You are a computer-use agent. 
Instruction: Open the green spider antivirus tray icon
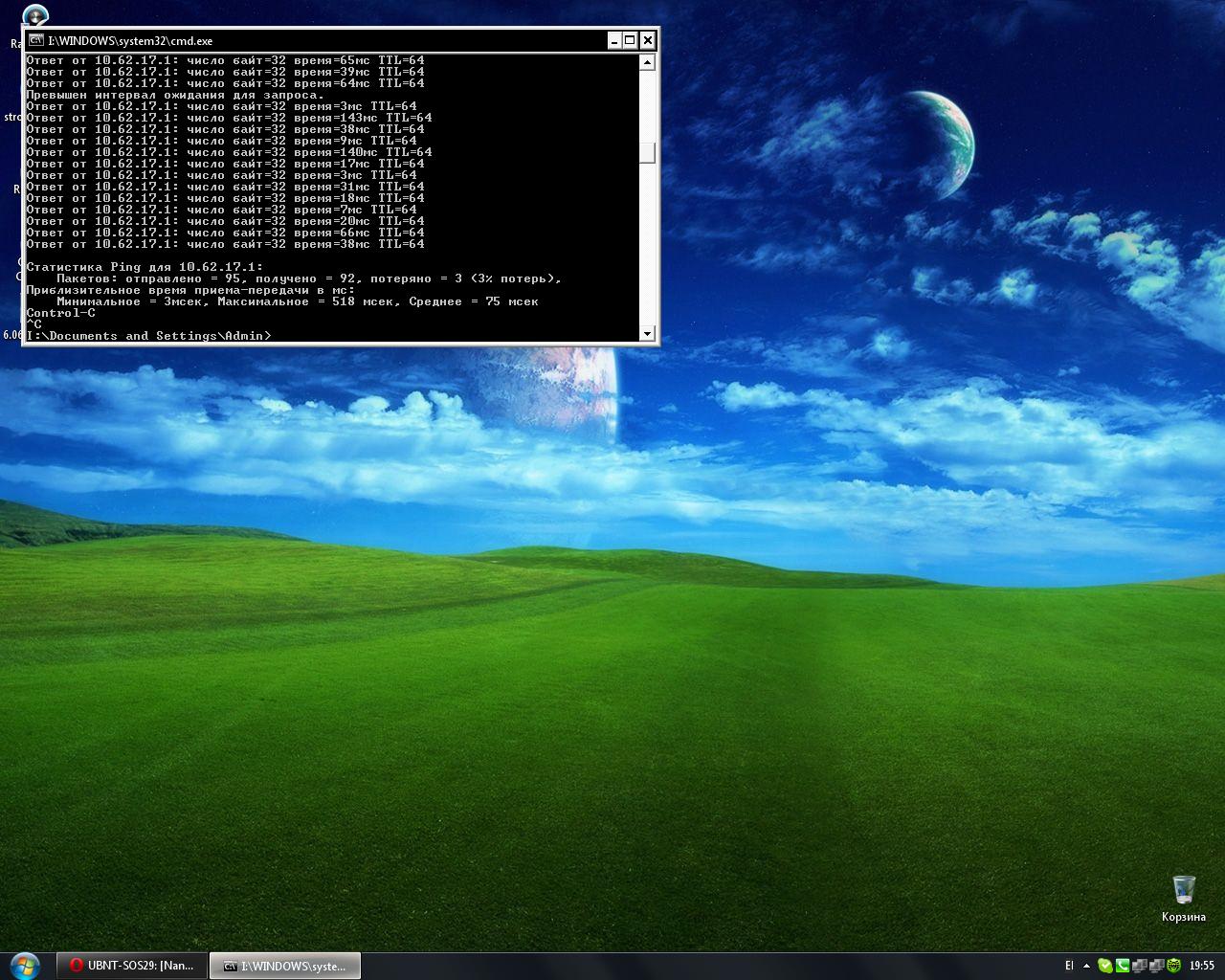pyautogui.click(x=1173, y=966)
